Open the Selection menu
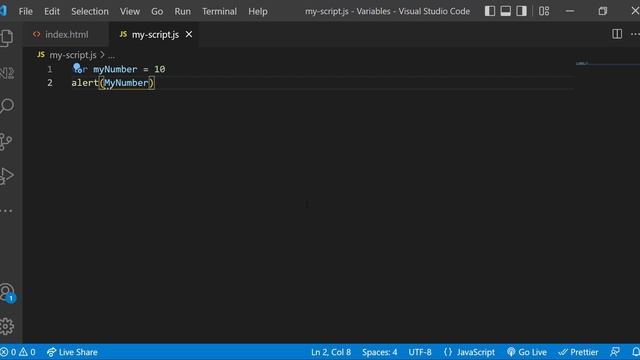Viewport: 640px width, 360px height. coord(90,11)
